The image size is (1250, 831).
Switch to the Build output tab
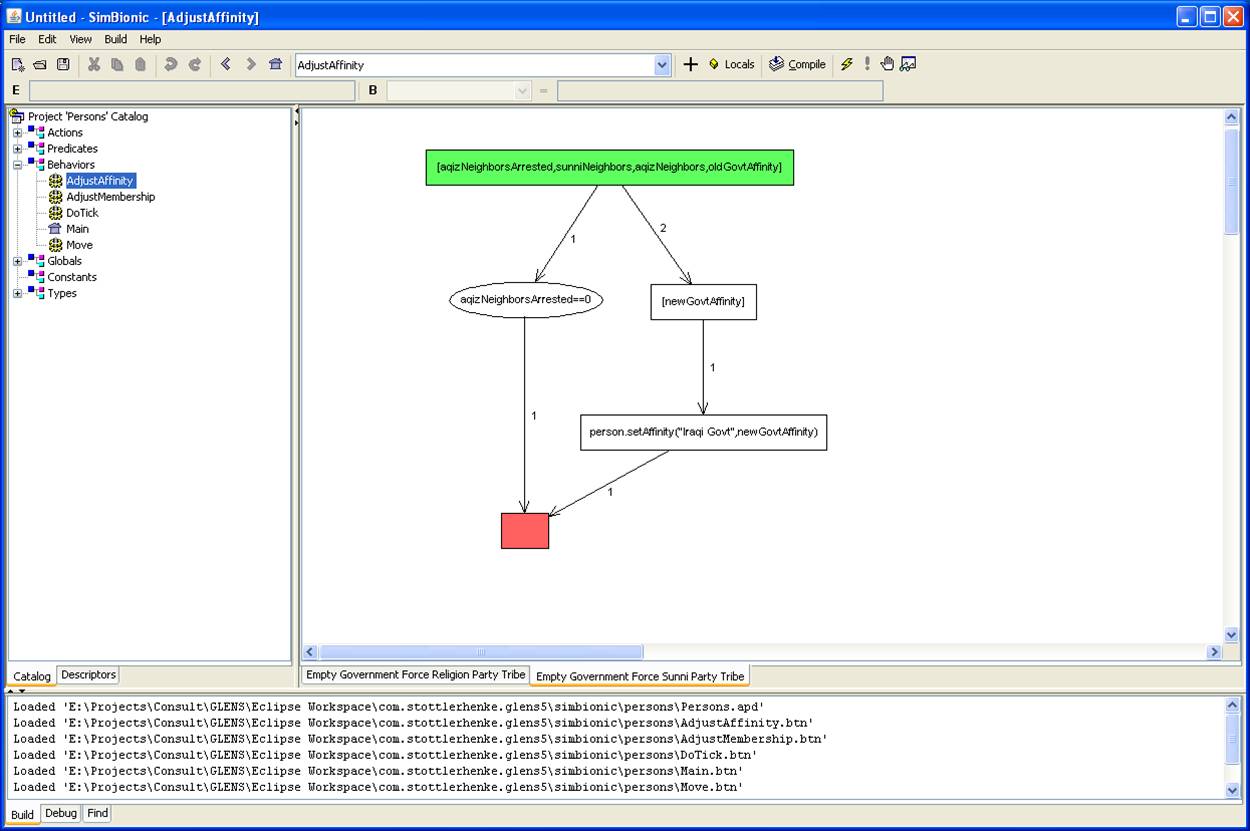[x=22, y=814]
